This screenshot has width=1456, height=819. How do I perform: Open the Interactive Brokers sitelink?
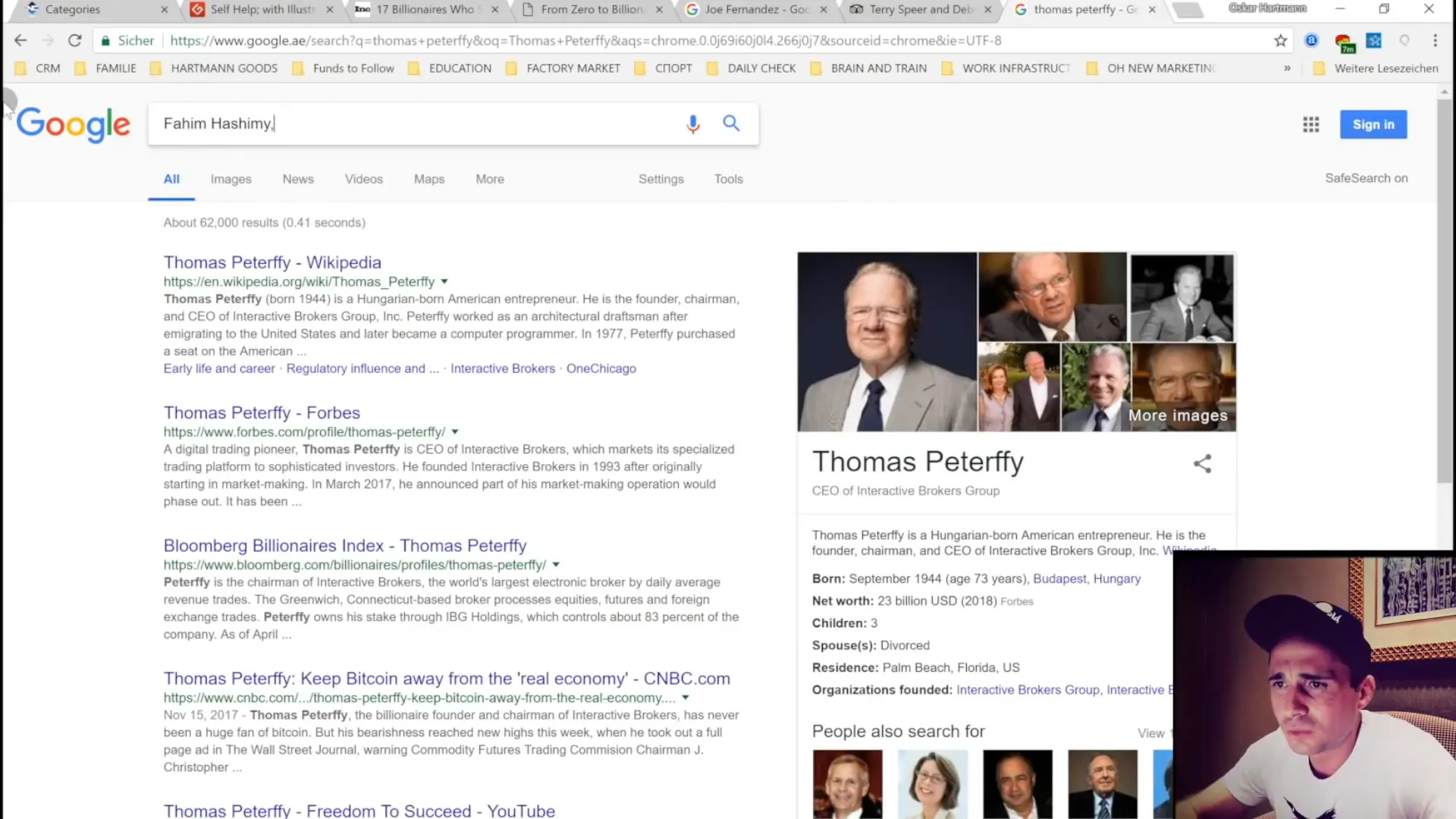(503, 369)
